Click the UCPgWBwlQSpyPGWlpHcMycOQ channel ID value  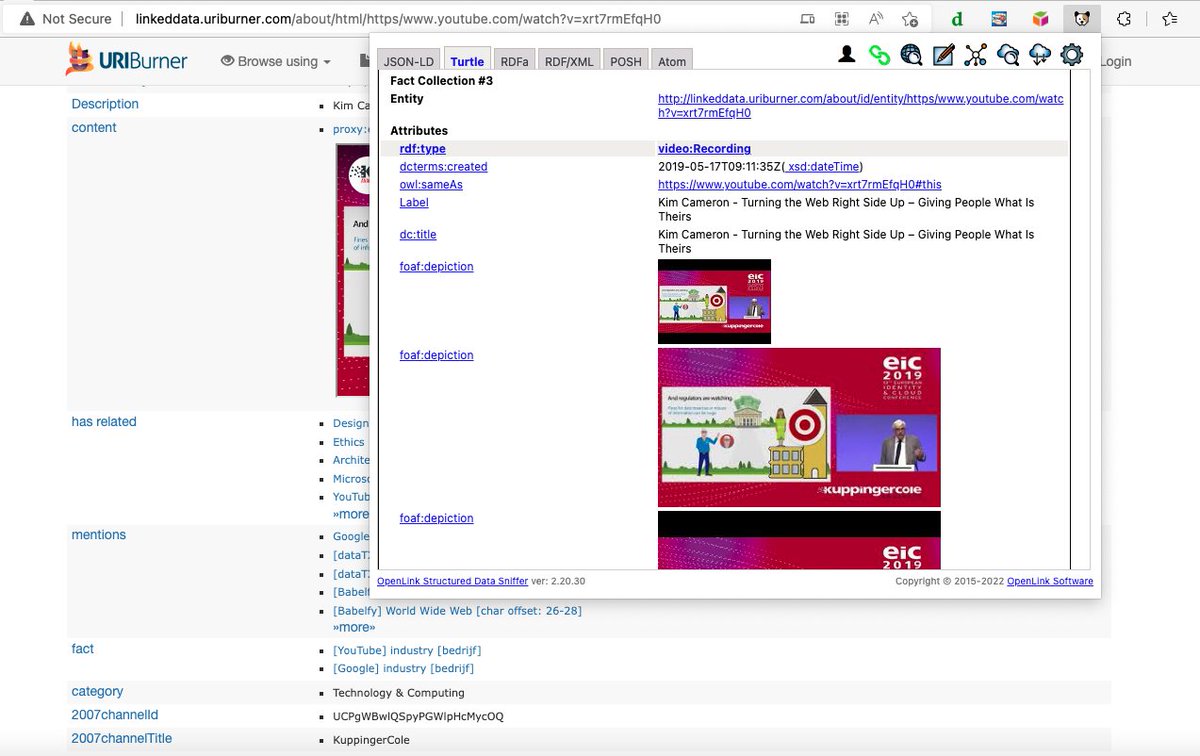(418, 716)
